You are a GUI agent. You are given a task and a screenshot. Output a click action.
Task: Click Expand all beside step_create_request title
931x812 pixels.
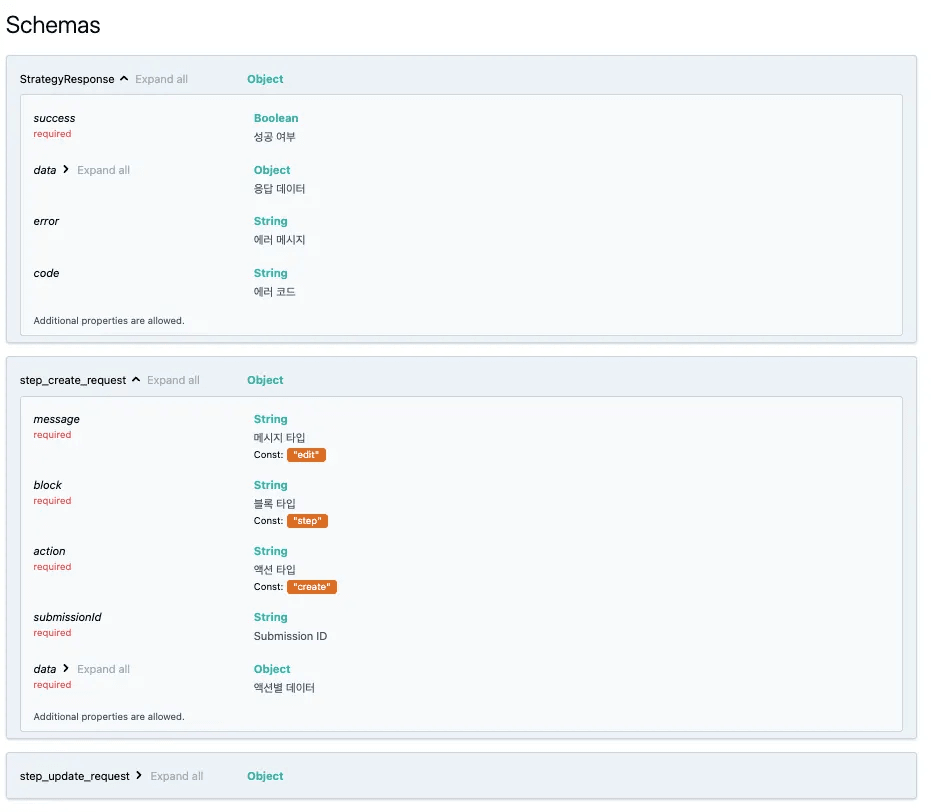173,380
